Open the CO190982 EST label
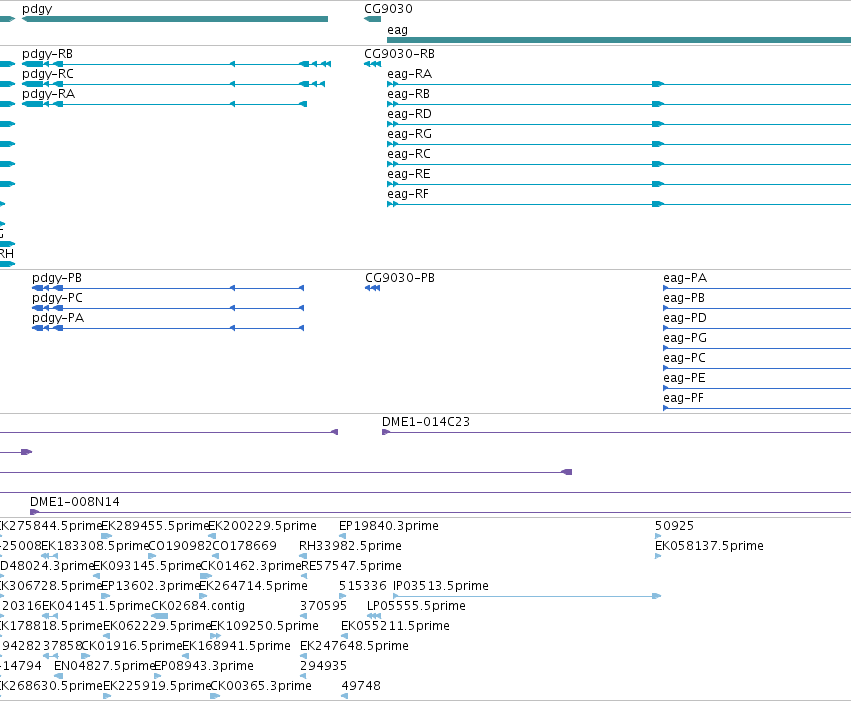 [x=180, y=546]
